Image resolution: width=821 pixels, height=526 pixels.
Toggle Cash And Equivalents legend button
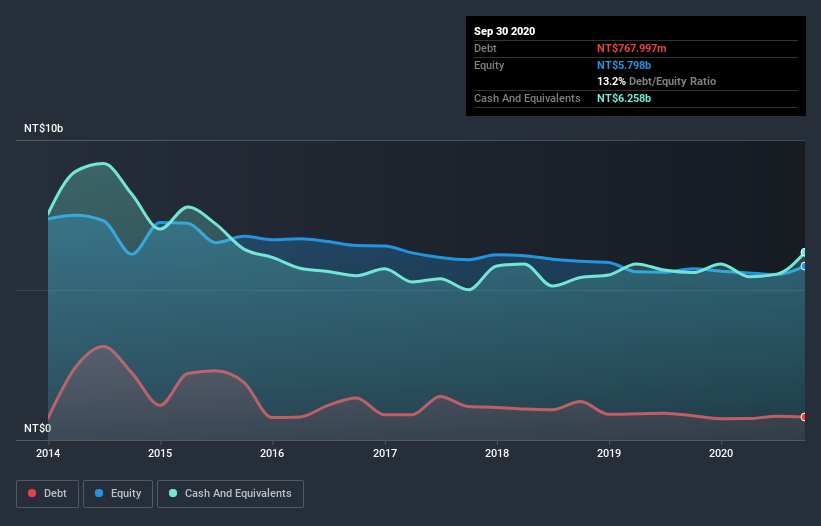pyautogui.click(x=230, y=494)
